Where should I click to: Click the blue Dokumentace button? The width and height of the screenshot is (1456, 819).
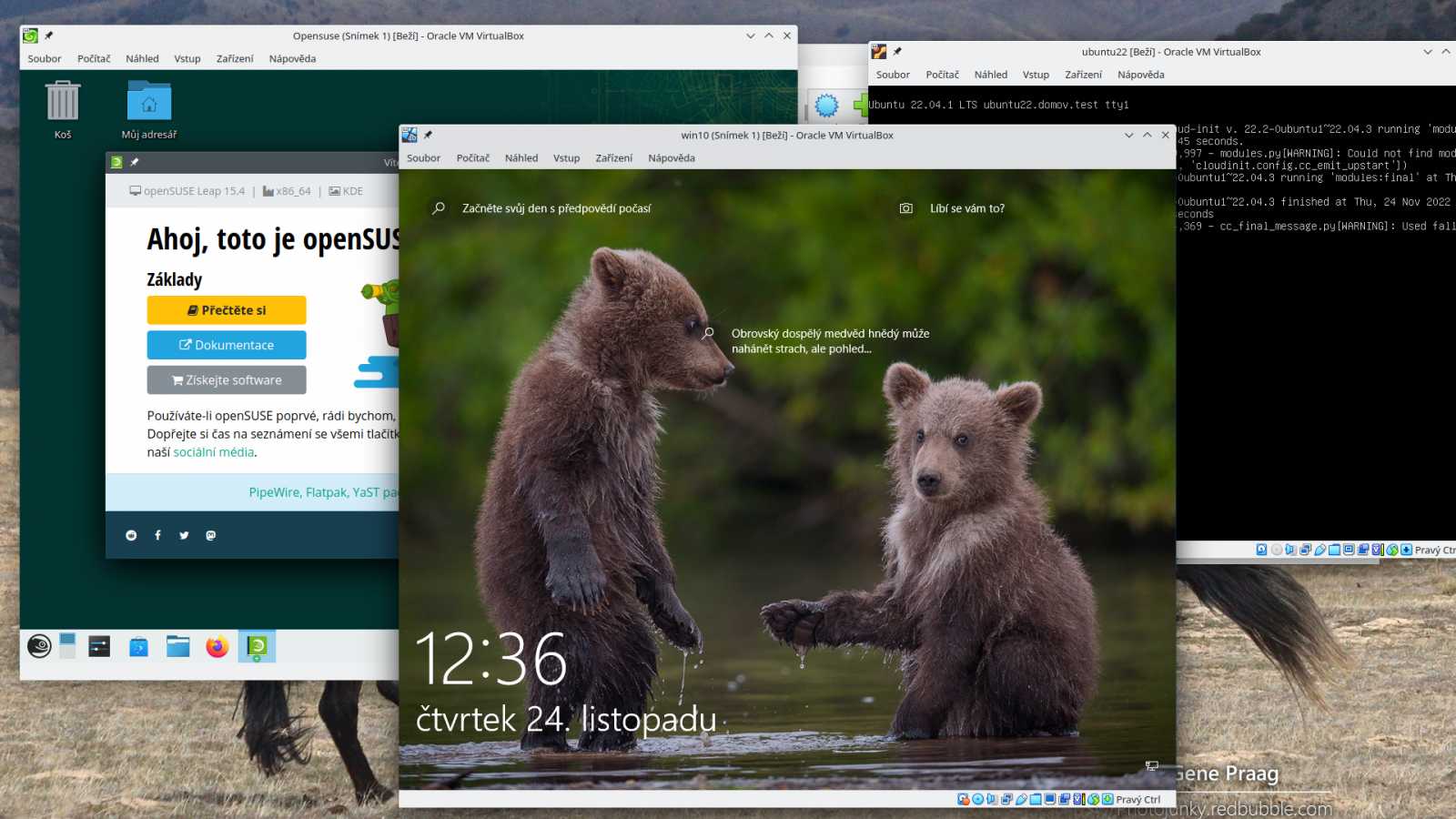(x=227, y=345)
